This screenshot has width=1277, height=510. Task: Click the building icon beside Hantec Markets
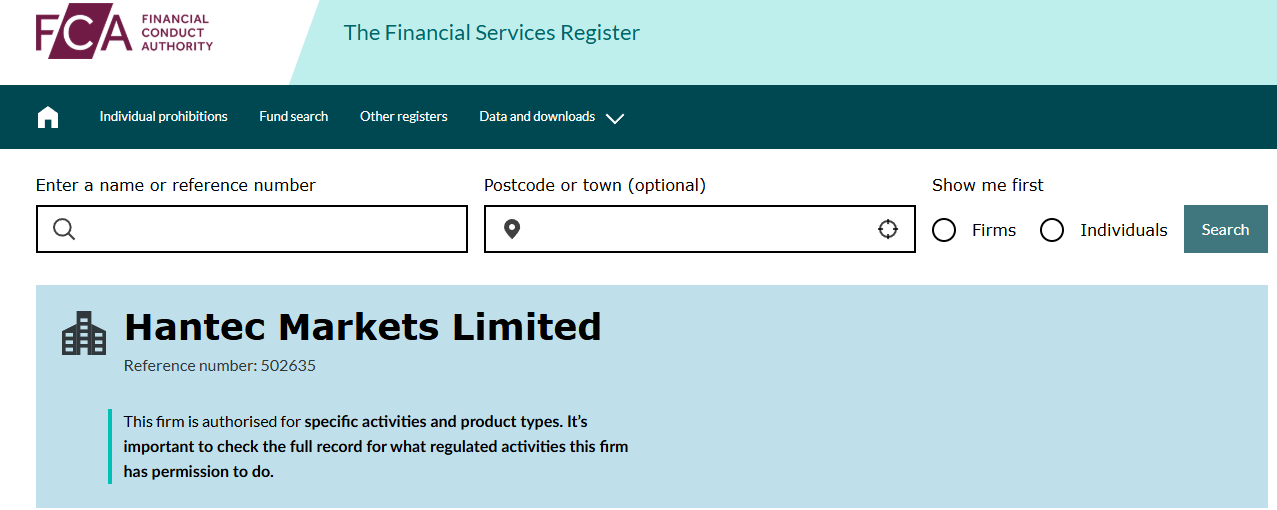[x=84, y=333]
